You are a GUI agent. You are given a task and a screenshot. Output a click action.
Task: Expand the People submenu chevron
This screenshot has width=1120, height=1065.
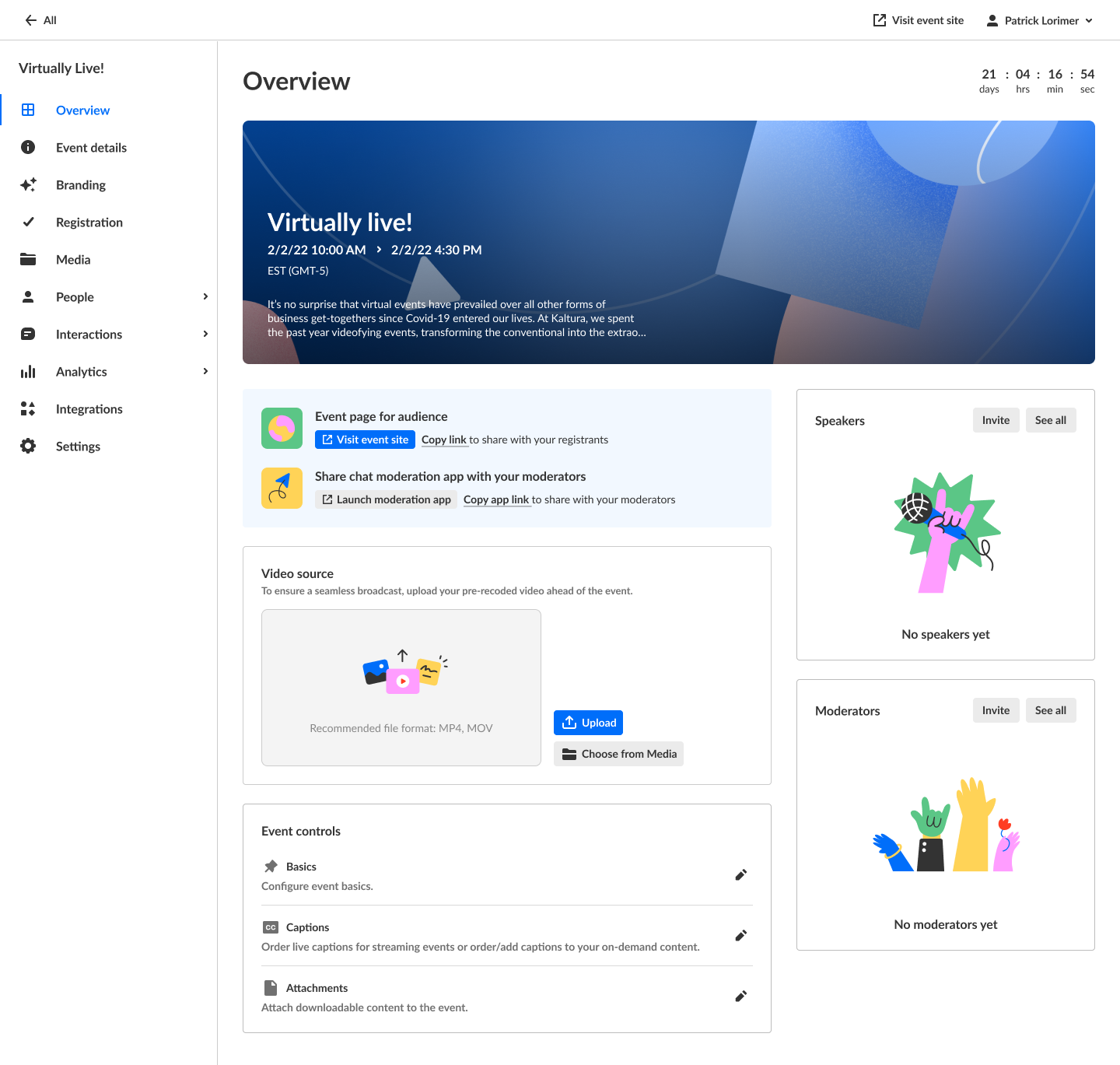point(205,296)
